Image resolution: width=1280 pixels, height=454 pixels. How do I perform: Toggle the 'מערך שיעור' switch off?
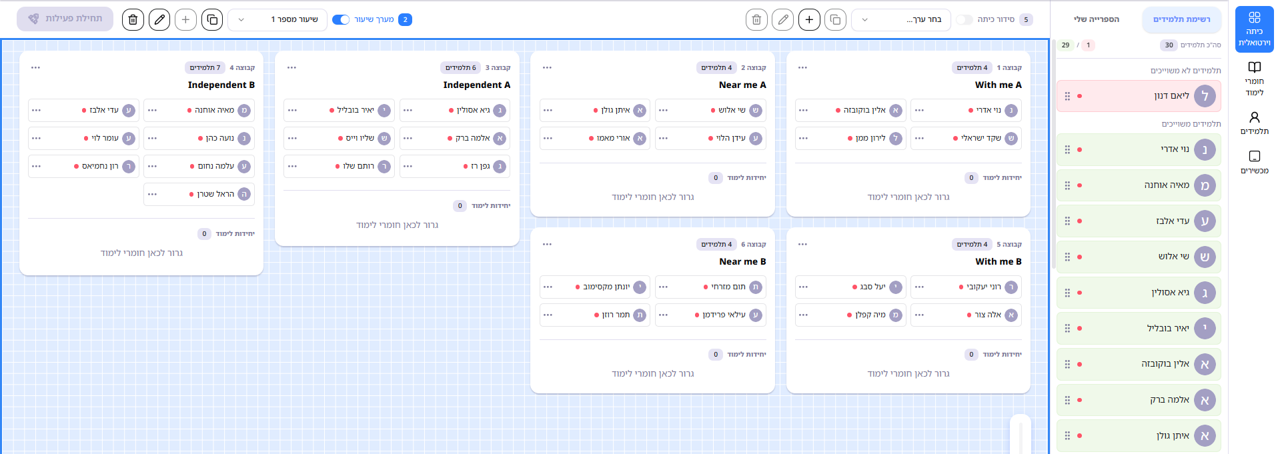(x=341, y=20)
